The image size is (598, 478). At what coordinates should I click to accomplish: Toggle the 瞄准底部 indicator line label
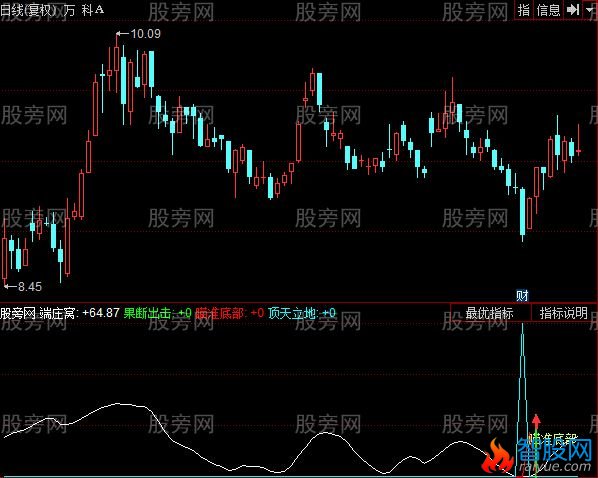click(x=229, y=313)
